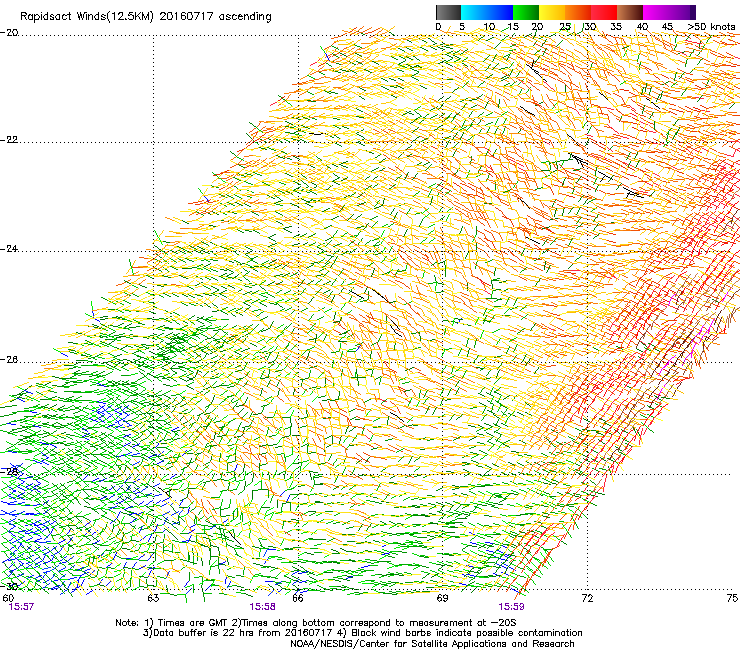
Task: Click the 'Times are GMT' note line
Action: click(315, 623)
